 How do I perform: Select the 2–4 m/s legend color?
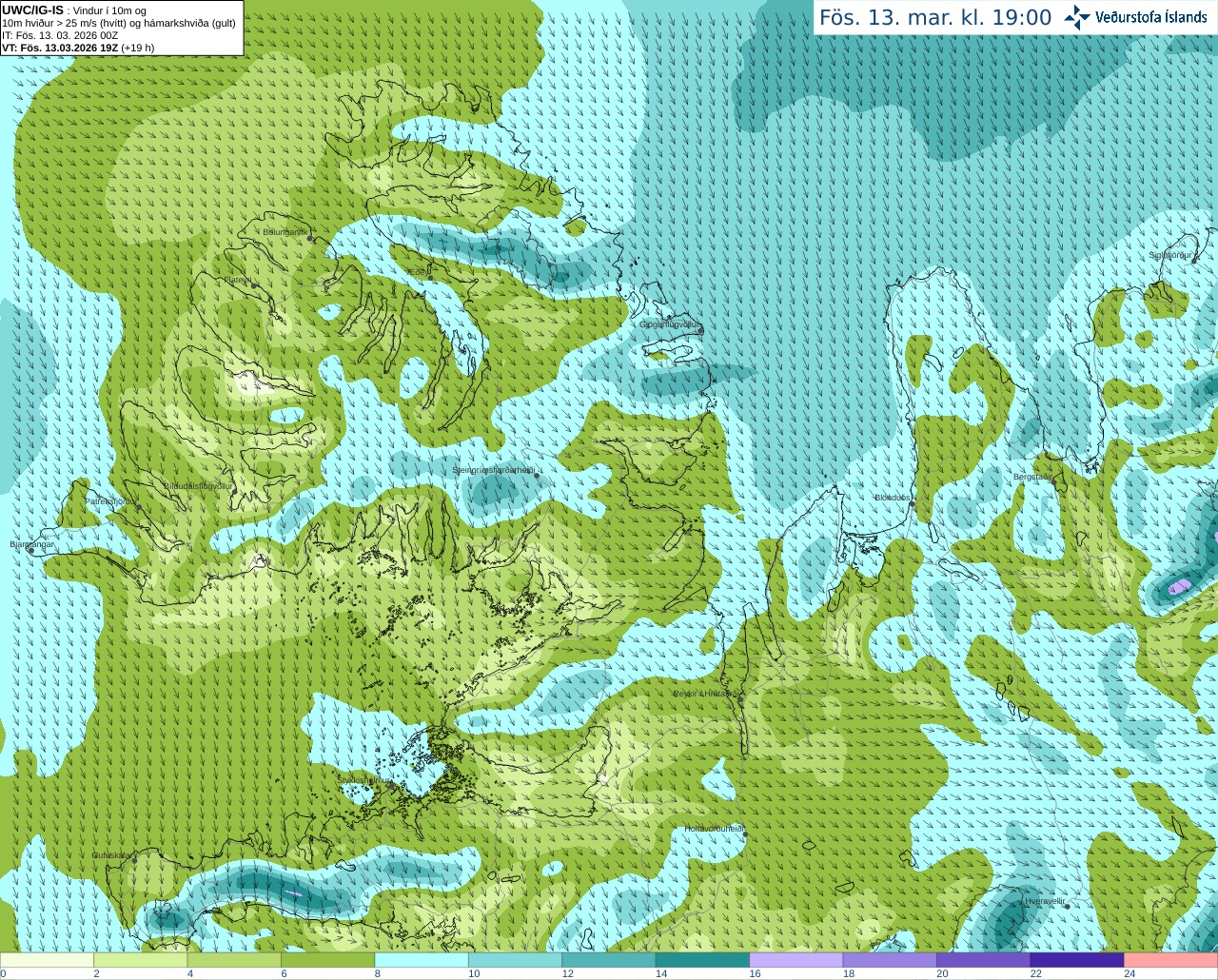click(141, 960)
